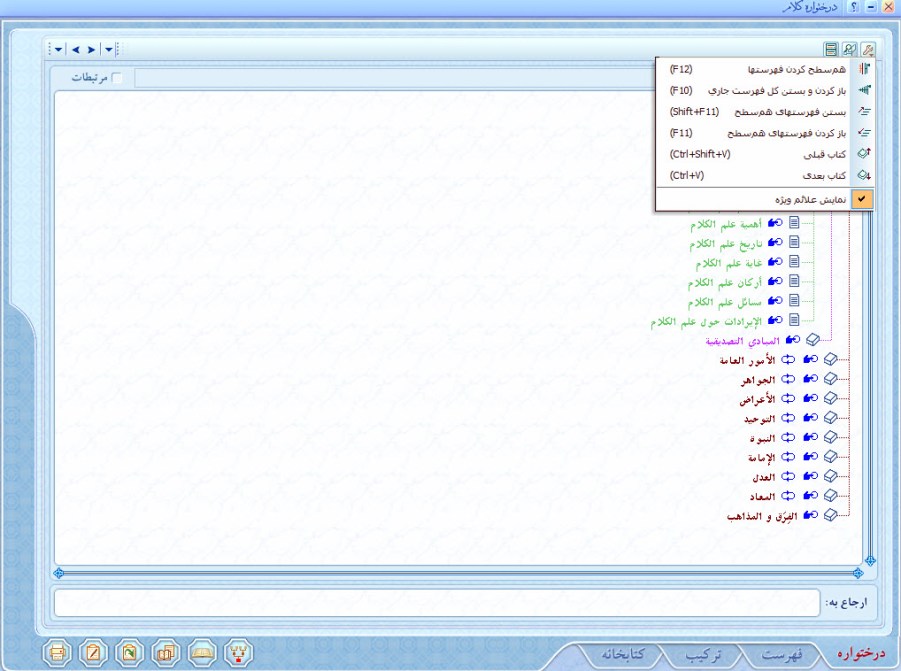Click the printer icon at the bottom left
The image size is (901, 671).
pos(59,653)
